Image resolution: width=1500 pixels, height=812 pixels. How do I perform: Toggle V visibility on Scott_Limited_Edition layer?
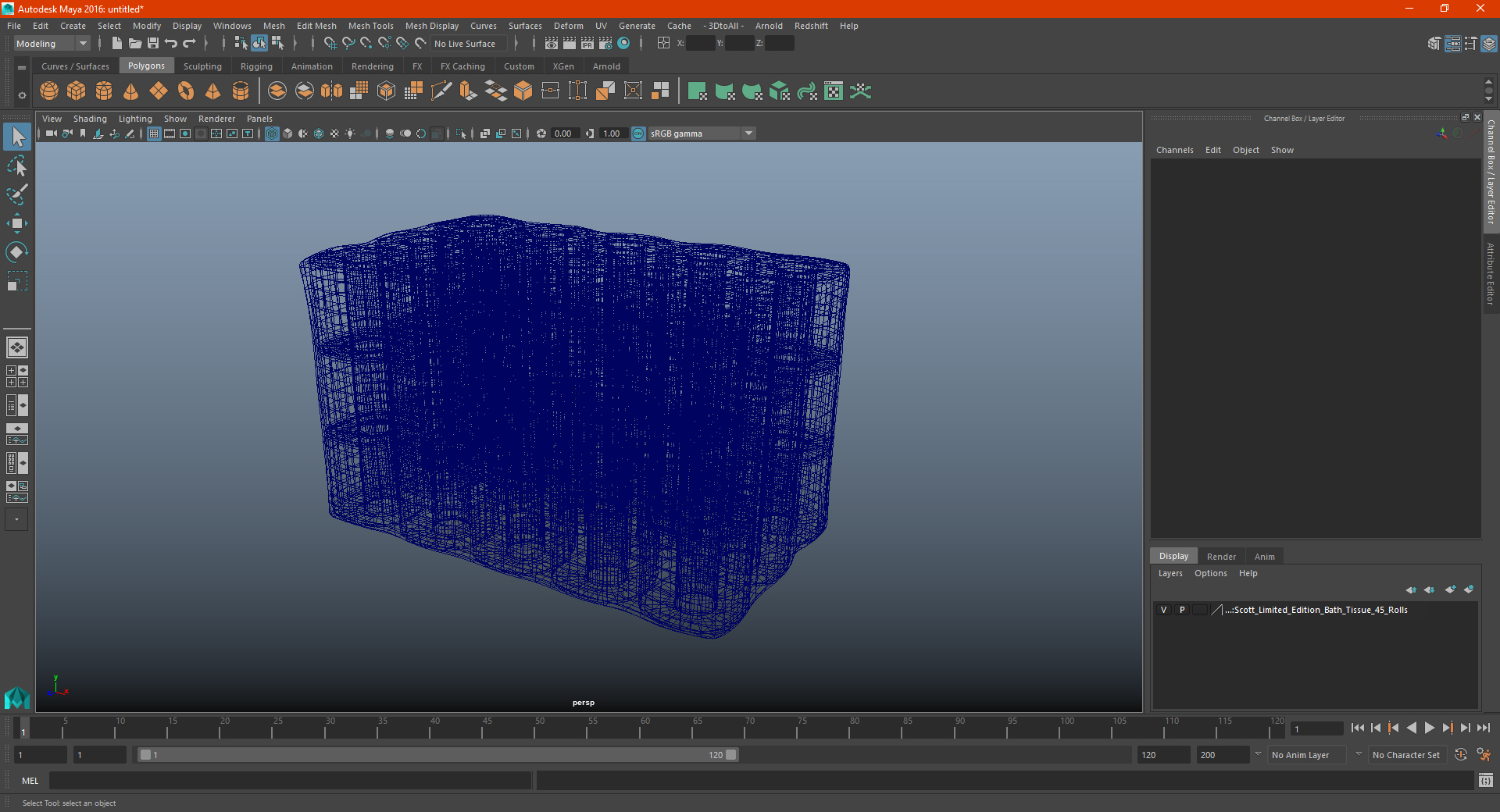pyautogui.click(x=1163, y=610)
